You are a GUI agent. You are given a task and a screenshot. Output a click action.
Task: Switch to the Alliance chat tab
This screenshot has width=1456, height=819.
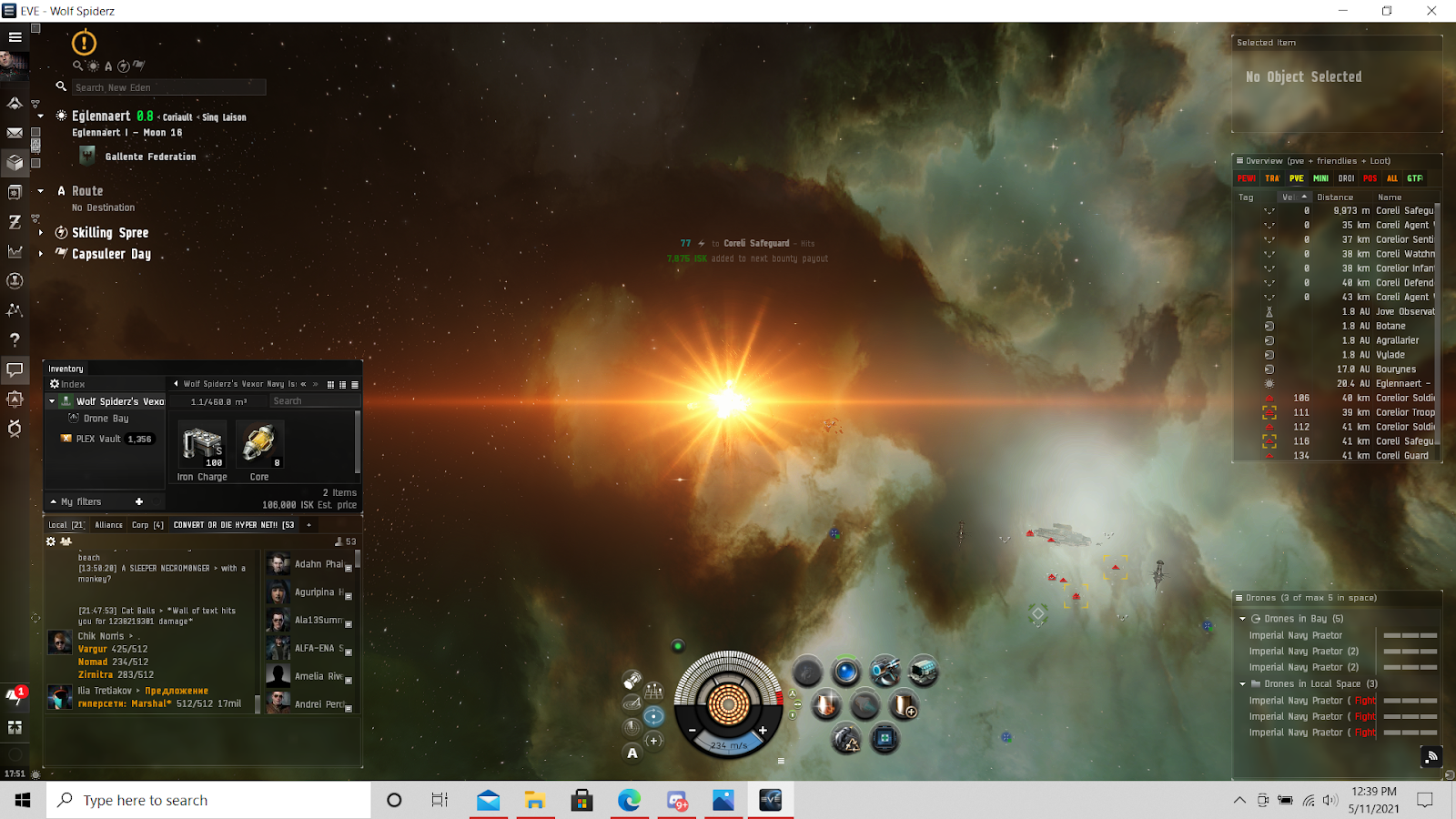click(x=108, y=525)
